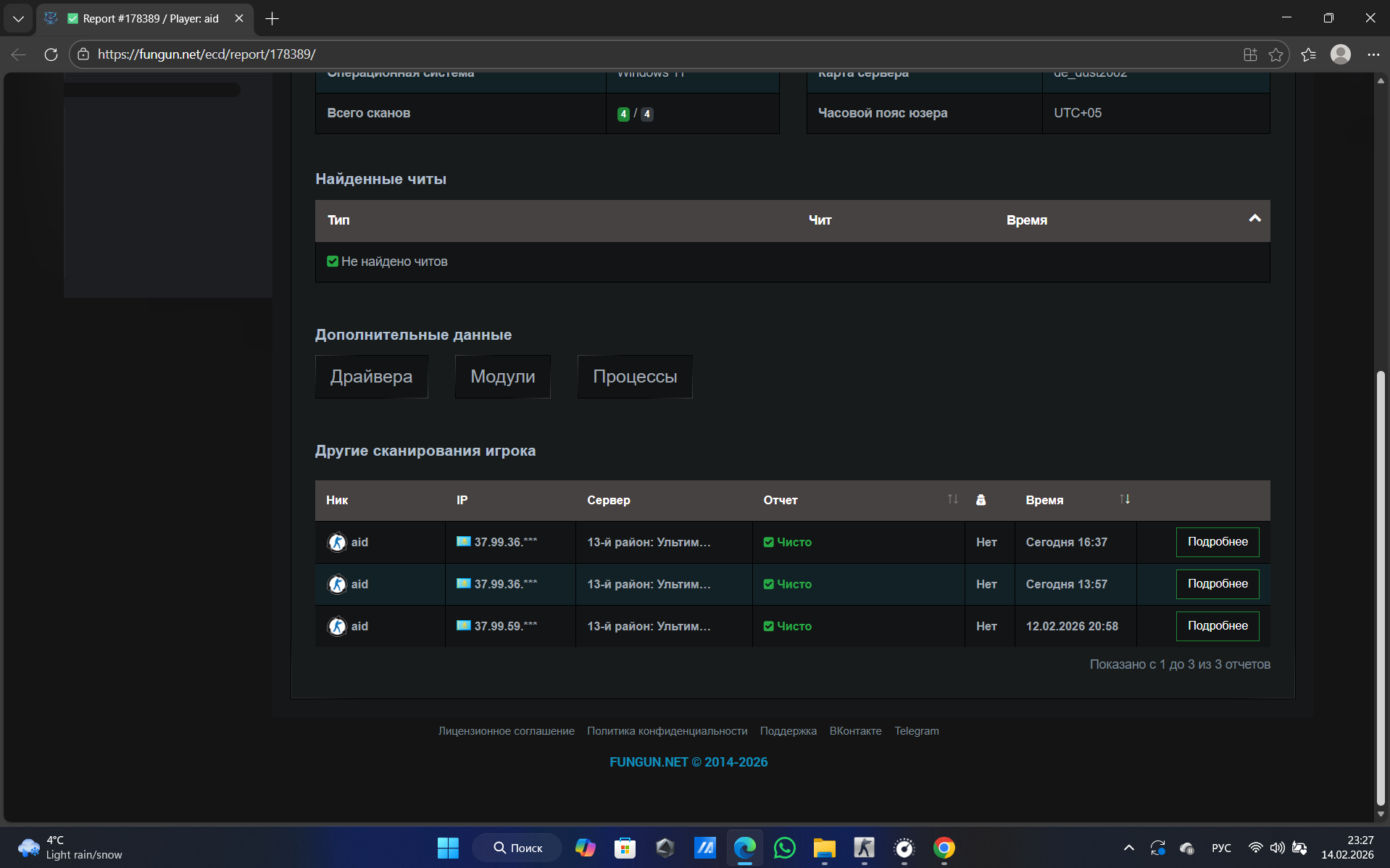Image resolution: width=1390 pixels, height=868 pixels.
Task: Sort scans by the Время column arrows
Action: click(1124, 499)
